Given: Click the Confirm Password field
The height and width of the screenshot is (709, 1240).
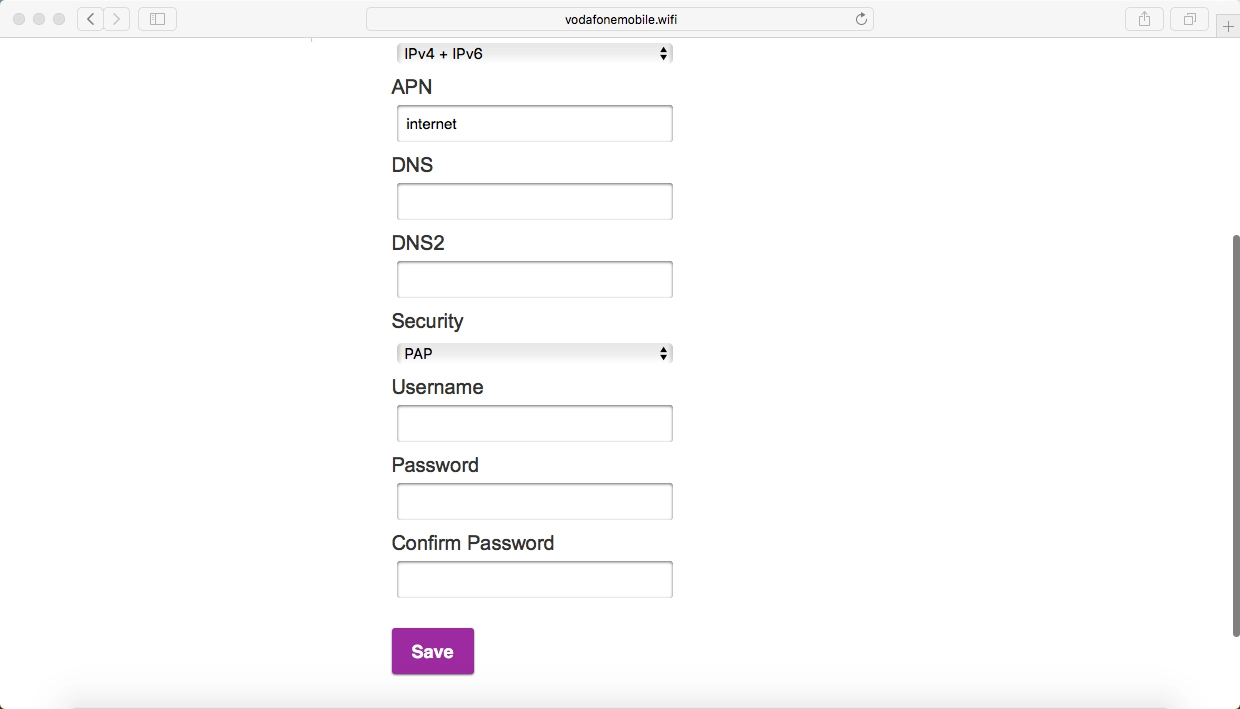Looking at the screenshot, I should pyautogui.click(x=534, y=580).
